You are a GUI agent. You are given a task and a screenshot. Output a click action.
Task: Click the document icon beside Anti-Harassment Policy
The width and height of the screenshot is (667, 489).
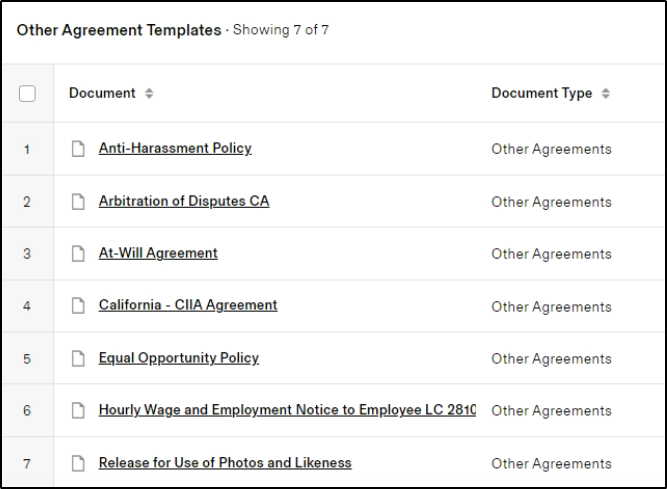78,149
